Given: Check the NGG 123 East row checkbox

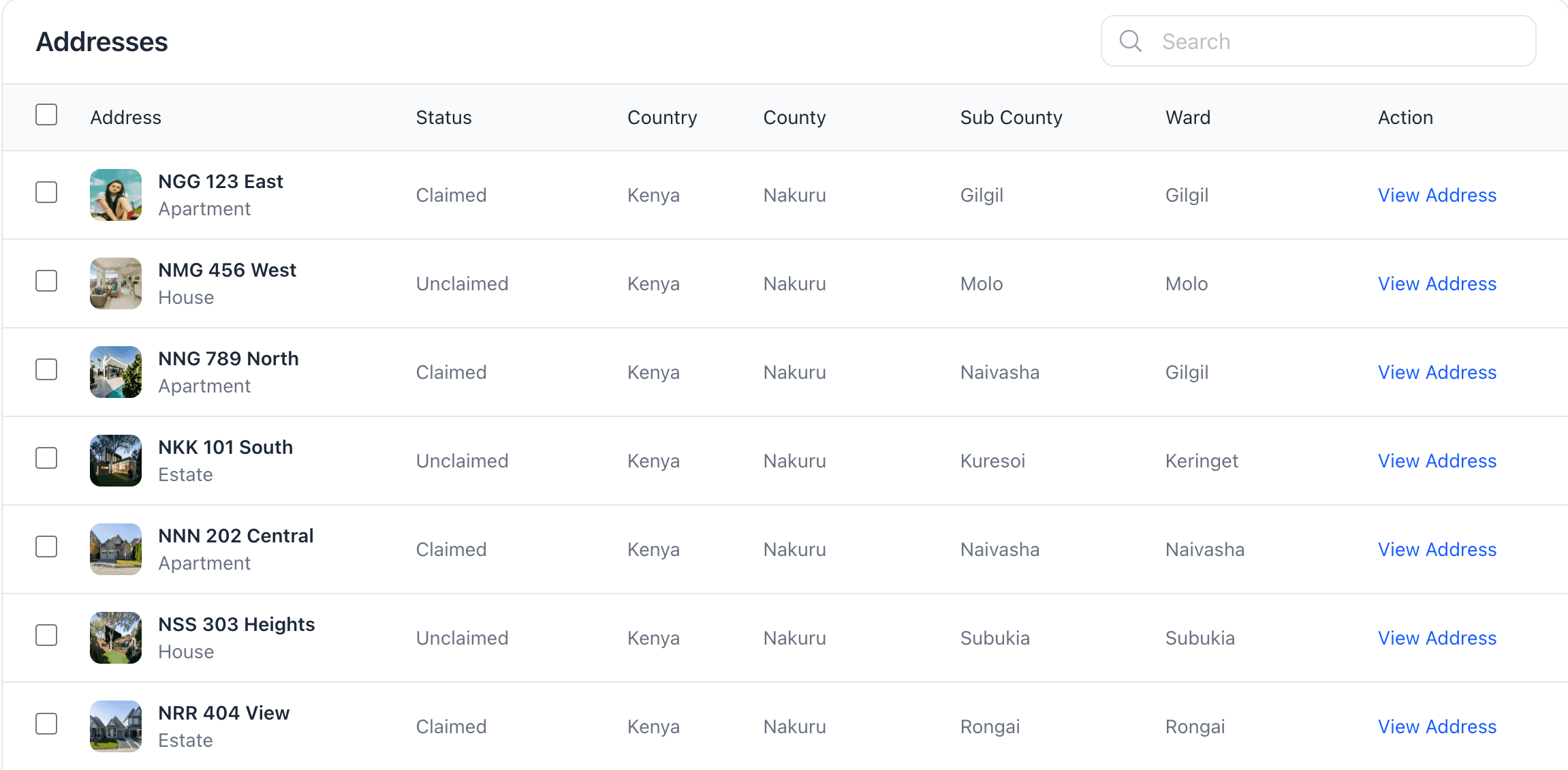Looking at the screenshot, I should [x=46, y=192].
